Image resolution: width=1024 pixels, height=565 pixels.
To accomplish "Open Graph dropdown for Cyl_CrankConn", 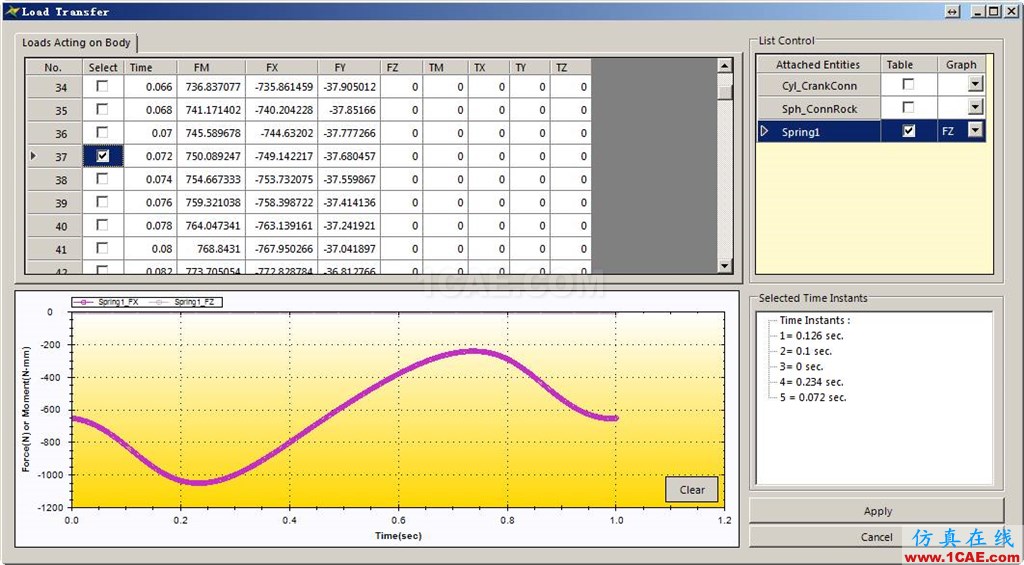I will coord(975,84).
